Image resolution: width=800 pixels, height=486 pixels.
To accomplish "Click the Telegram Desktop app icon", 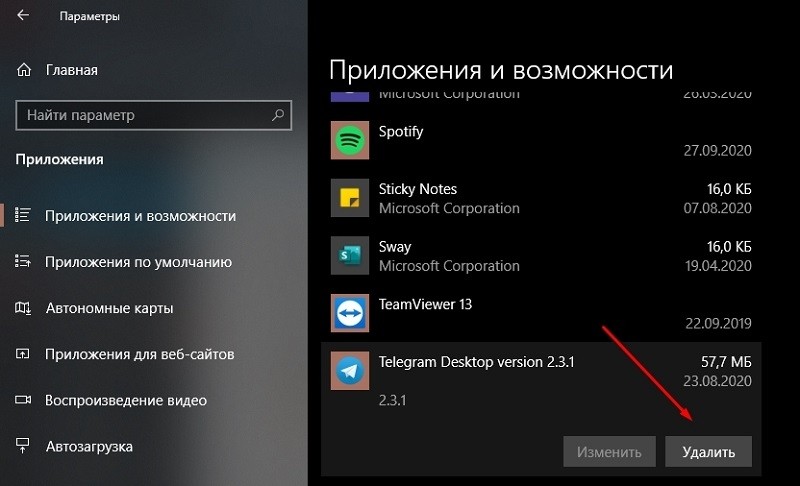I will click(x=349, y=371).
